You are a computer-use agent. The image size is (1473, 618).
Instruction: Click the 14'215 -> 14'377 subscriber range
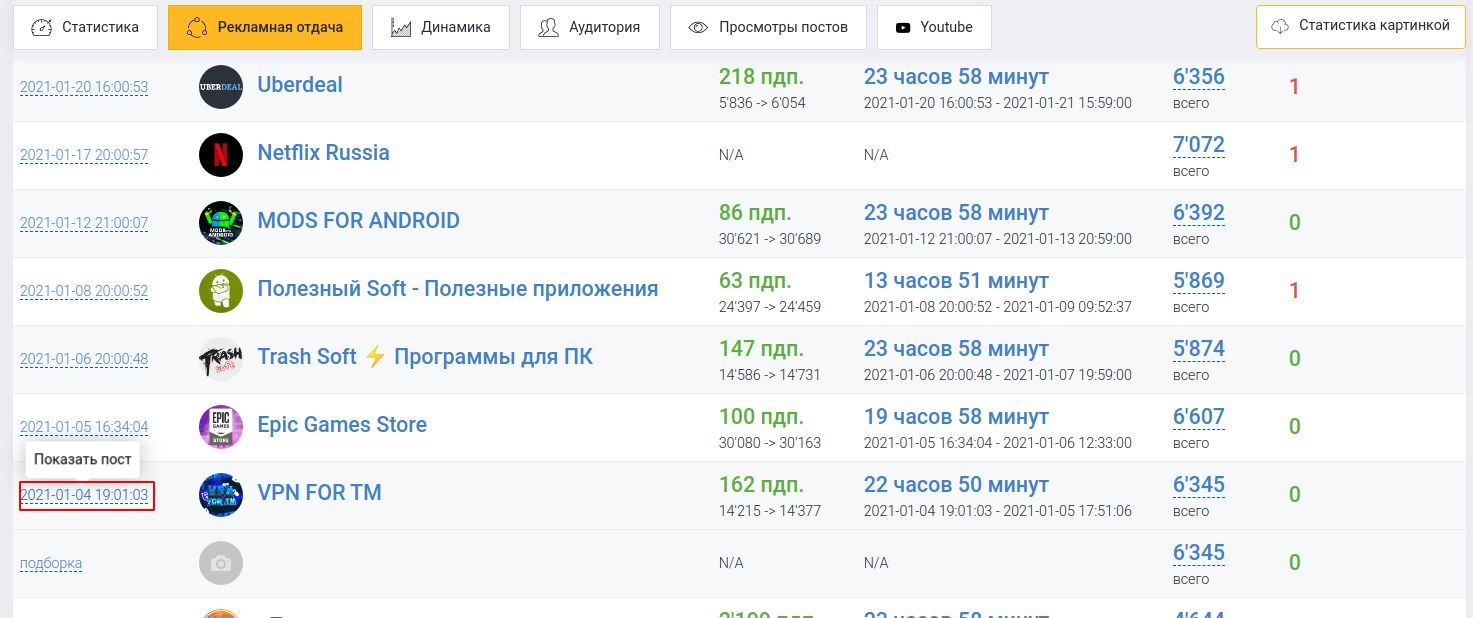[x=770, y=511]
